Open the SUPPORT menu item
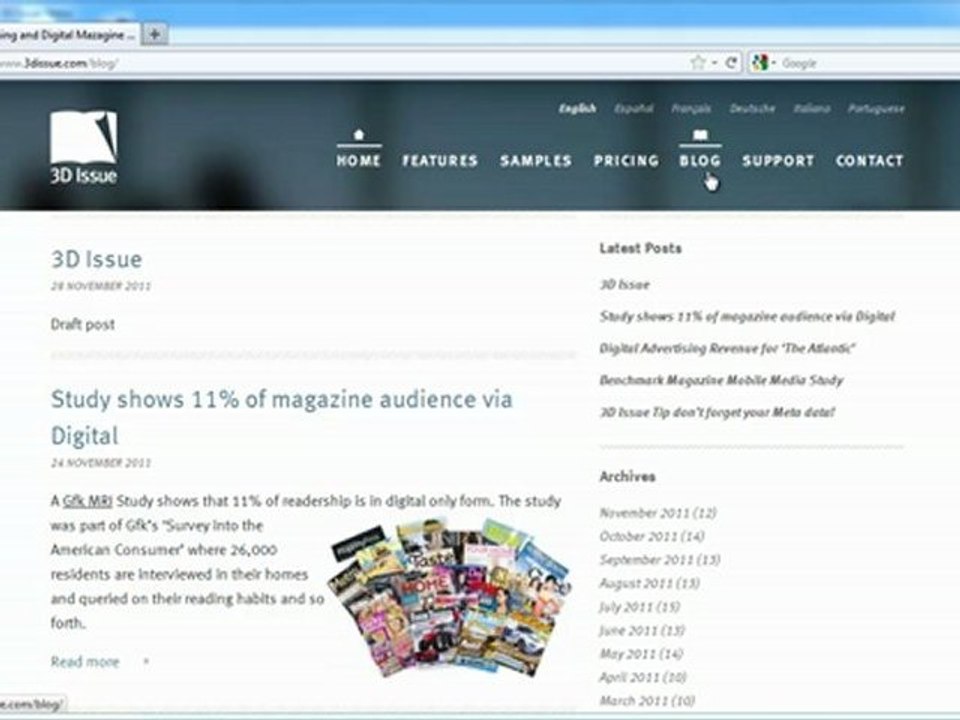This screenshot has width=960, height=720. click(778, 160)
